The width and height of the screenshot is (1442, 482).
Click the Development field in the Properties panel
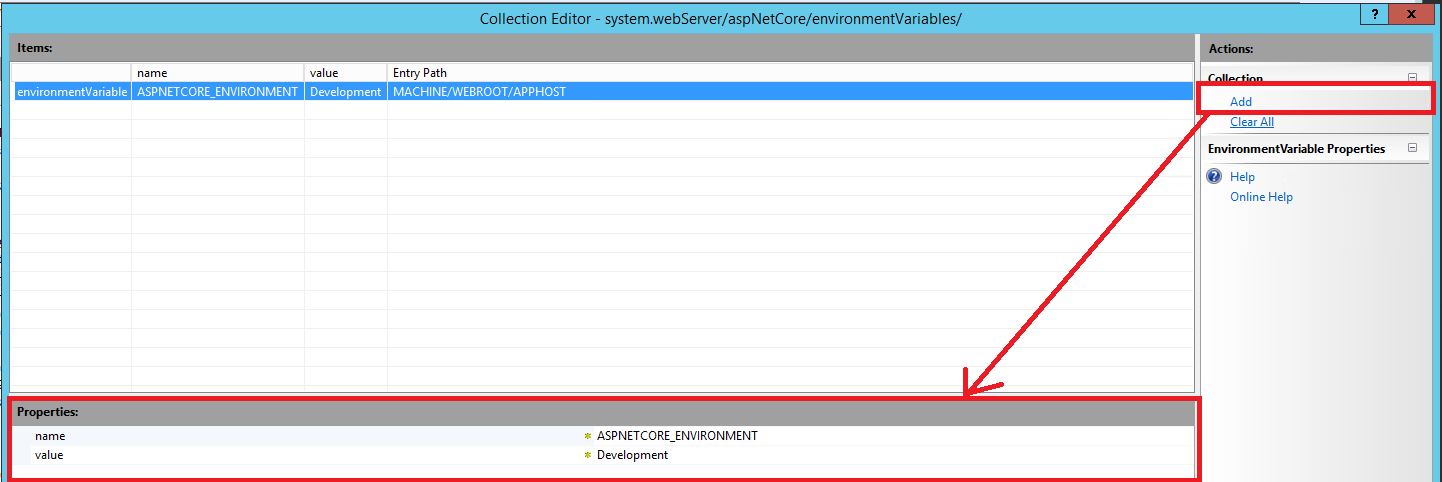(x=890, y=455)
